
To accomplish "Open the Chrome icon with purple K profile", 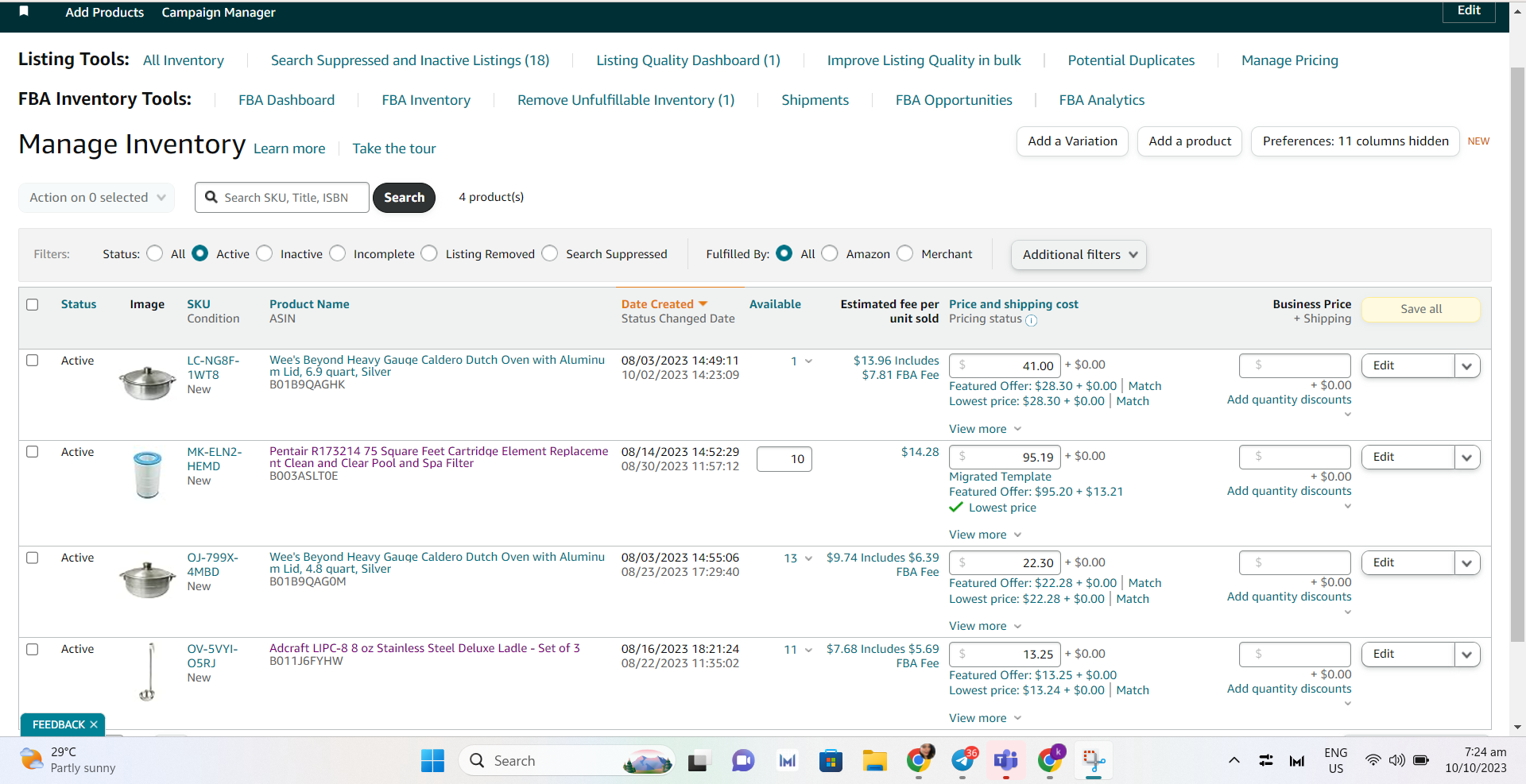I will tap(1051, 760).
